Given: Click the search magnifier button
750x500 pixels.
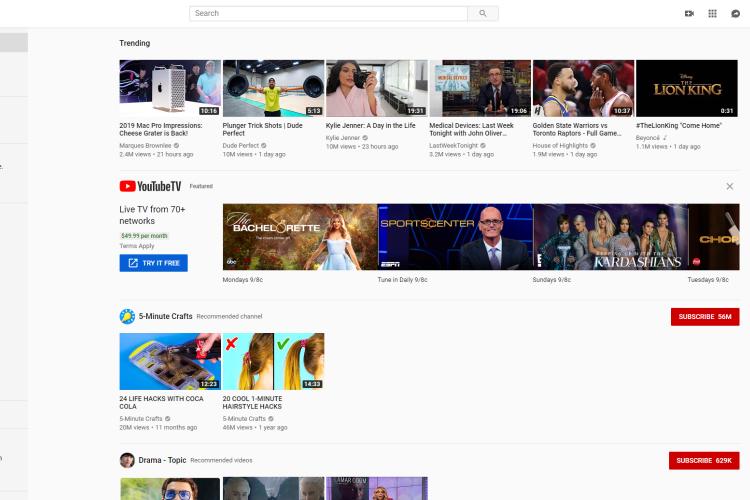Looking at the screenshot, I should coord(483,13).
